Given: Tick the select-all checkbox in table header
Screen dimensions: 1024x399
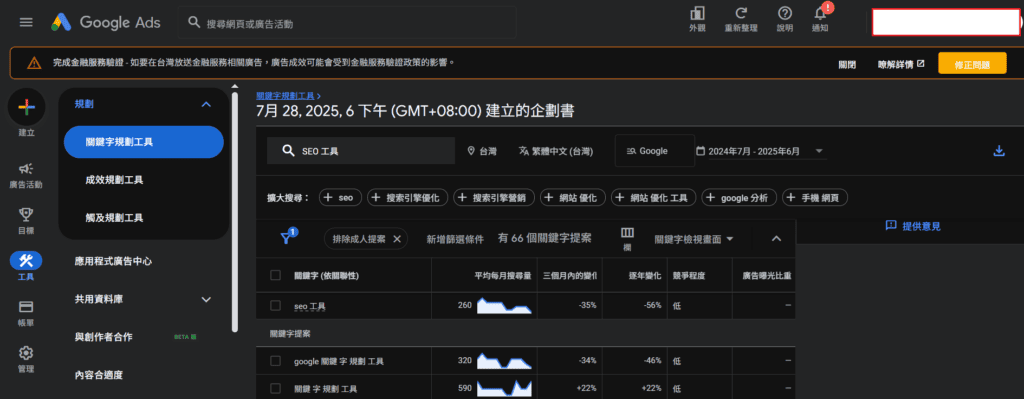Looking at the screenshot, I should click(276, 276).
